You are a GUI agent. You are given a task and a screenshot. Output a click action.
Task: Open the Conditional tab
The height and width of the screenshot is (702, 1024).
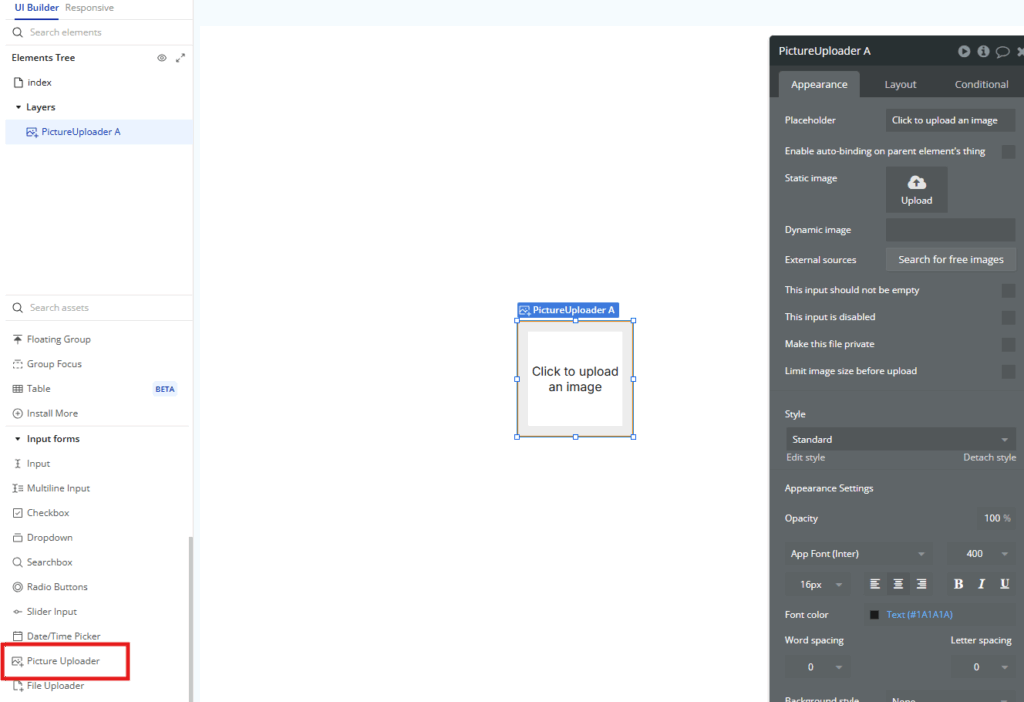[x=981, y=84]
